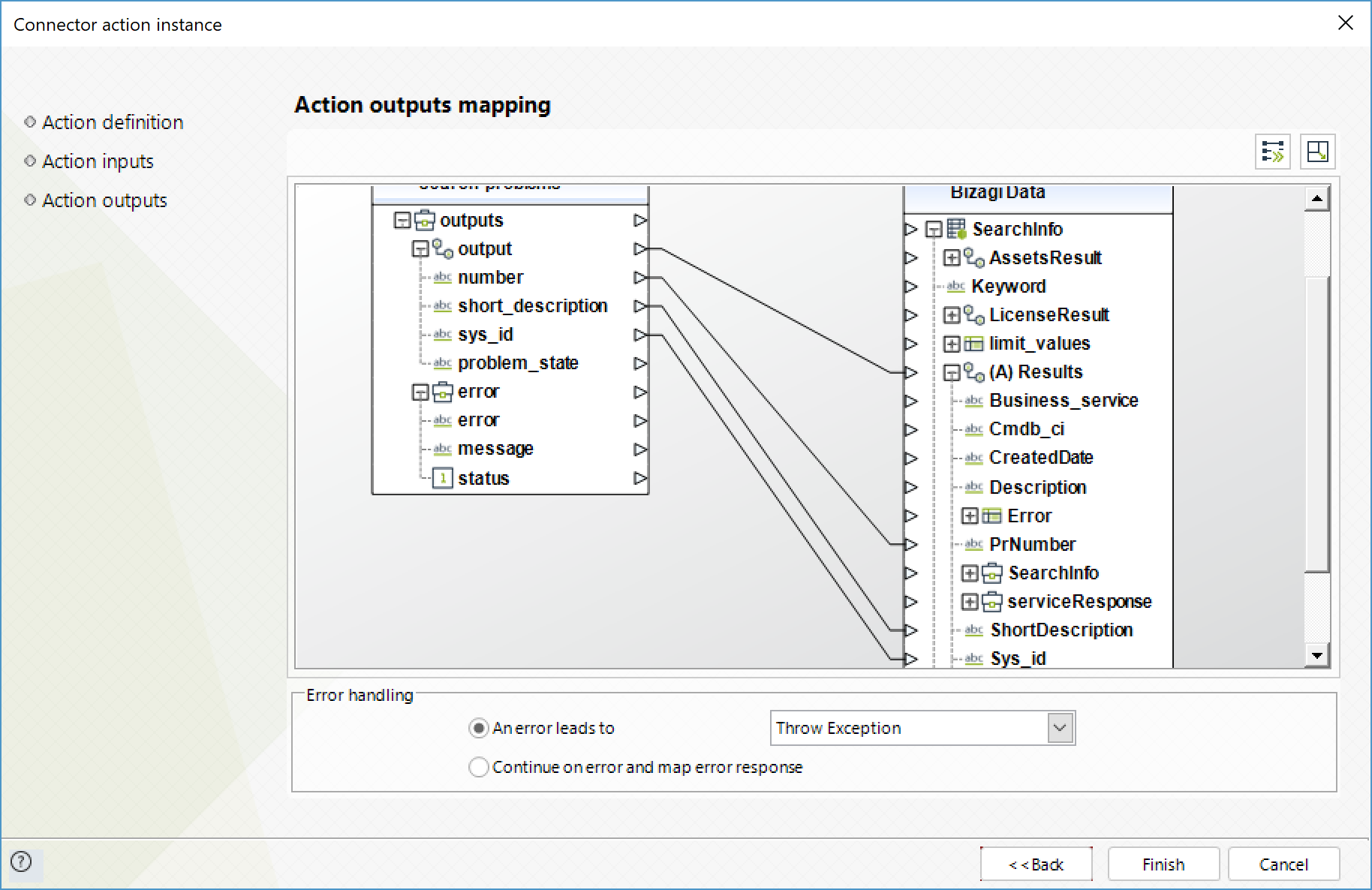
Task: Select the Description attribute
Action: point(1038,488)
